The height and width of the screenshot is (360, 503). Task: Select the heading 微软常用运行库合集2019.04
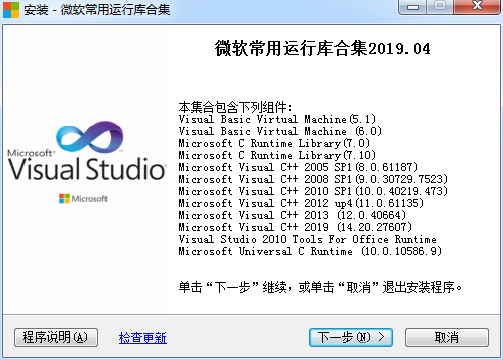click(322, 49)
